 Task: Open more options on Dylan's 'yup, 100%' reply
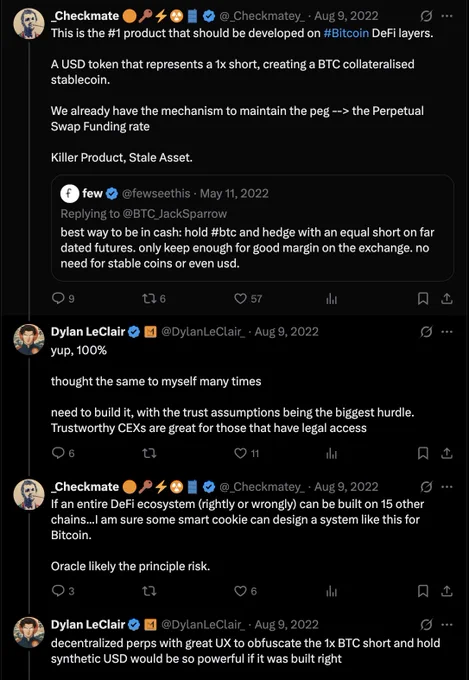click(447, 332)
